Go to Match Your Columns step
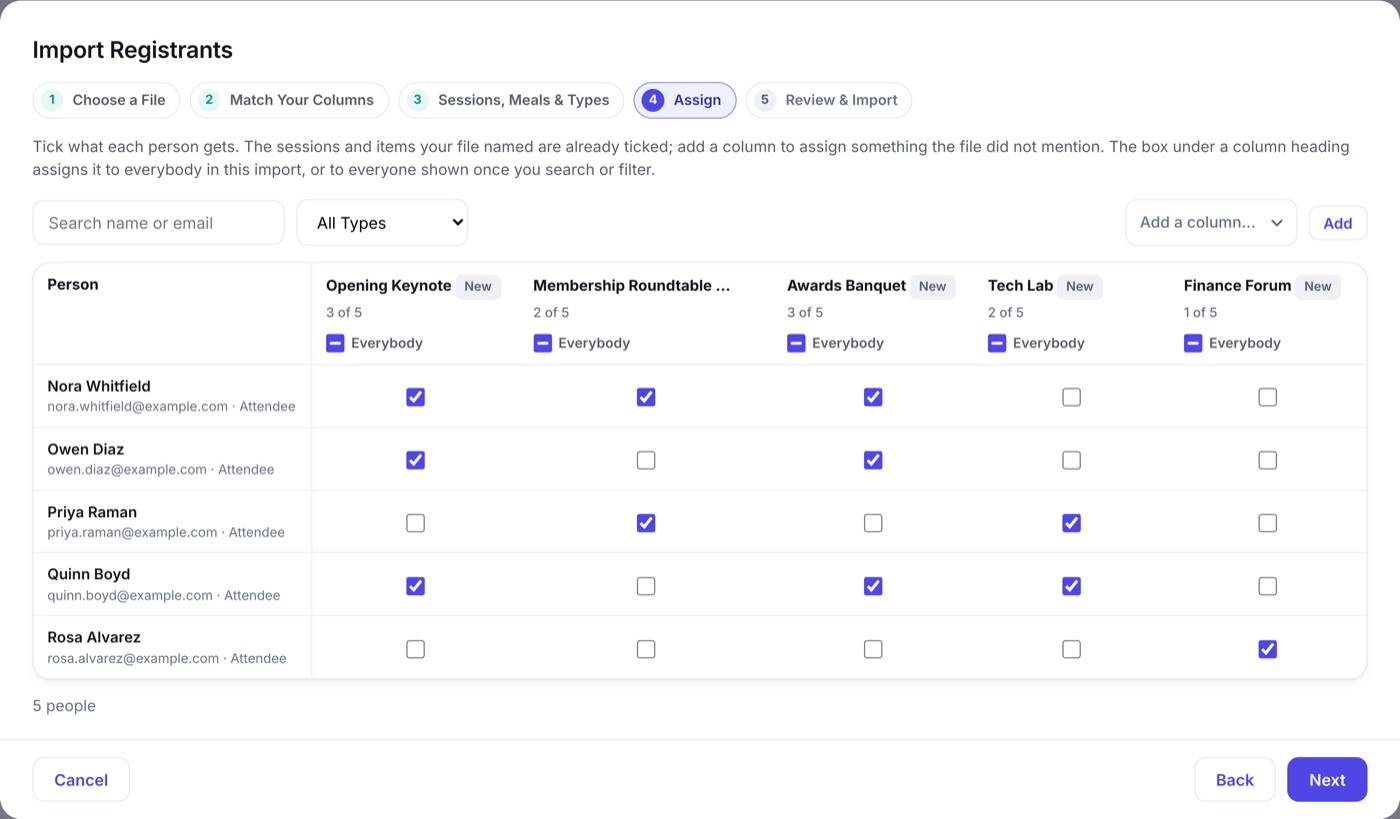Screen dimensions: 1400x819 [289, 100]
